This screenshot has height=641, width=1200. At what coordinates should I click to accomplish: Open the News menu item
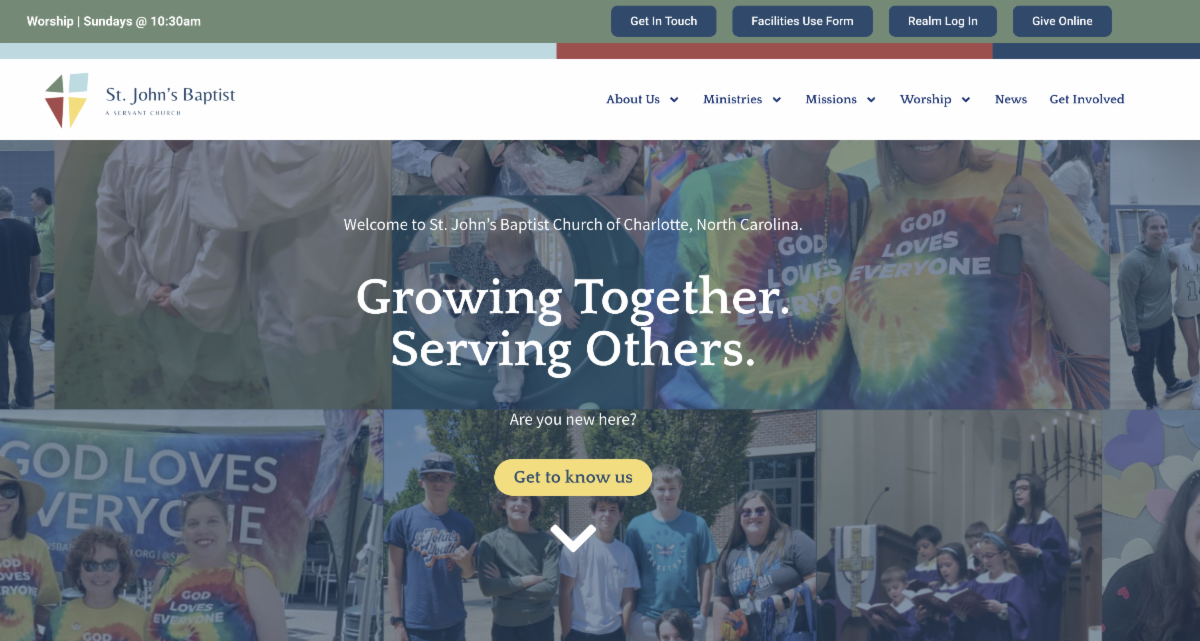[x=1011, y=99]
